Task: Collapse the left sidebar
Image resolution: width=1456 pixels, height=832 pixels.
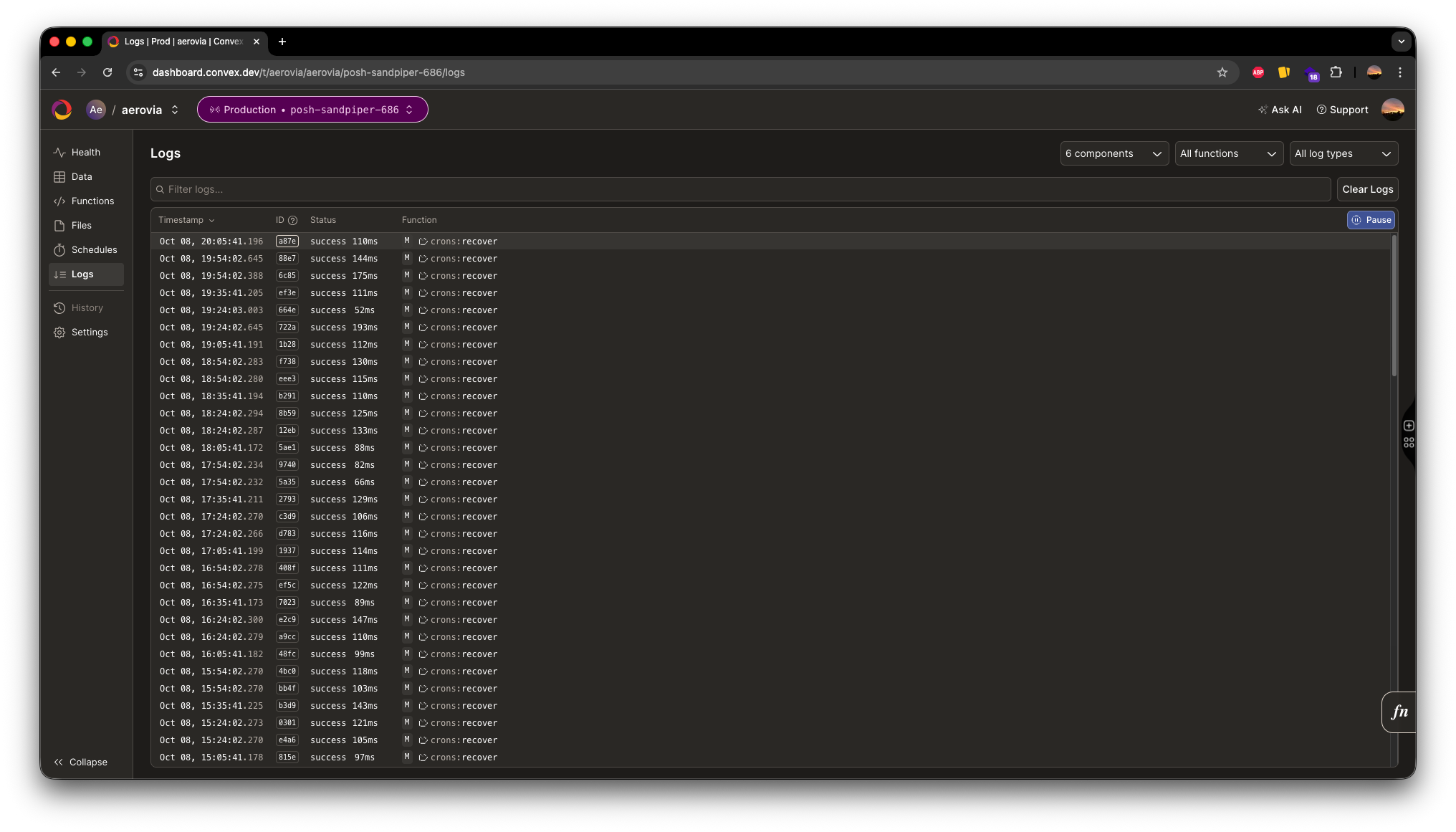Action: point(80,762)
